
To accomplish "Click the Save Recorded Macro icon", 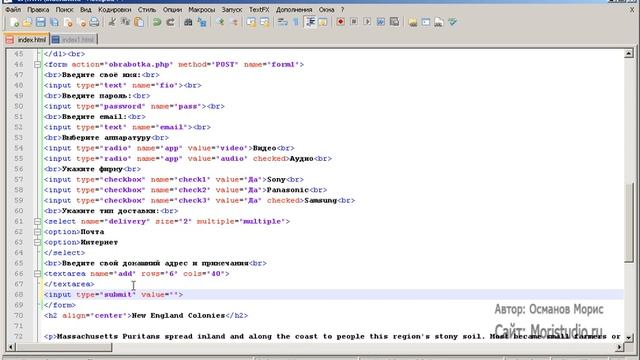I will 394,22.
